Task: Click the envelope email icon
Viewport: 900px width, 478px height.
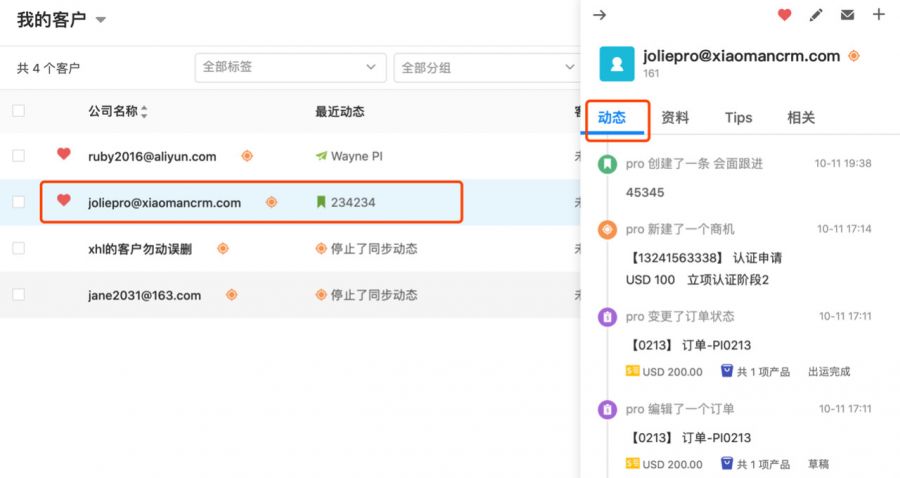Action: tap(847, 15)
